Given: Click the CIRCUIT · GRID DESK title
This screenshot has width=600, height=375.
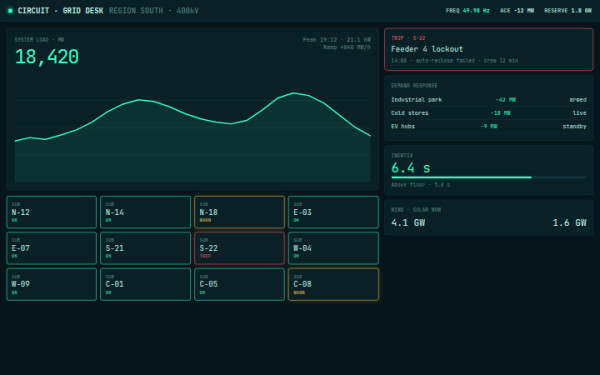Looking at the screenshot, I should click(x=60, y=11).
